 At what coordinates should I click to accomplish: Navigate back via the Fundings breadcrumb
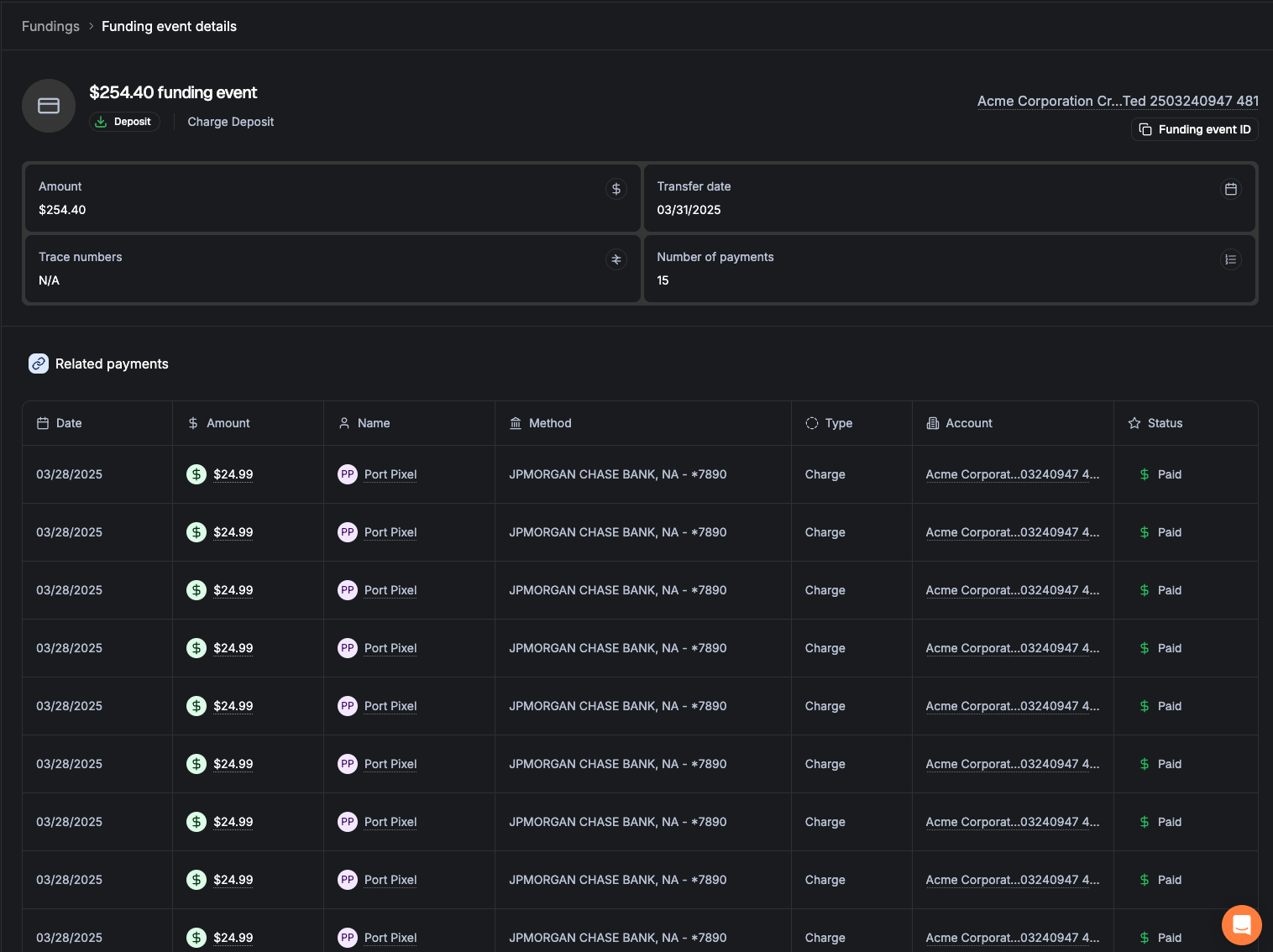[x=50, y=26]
